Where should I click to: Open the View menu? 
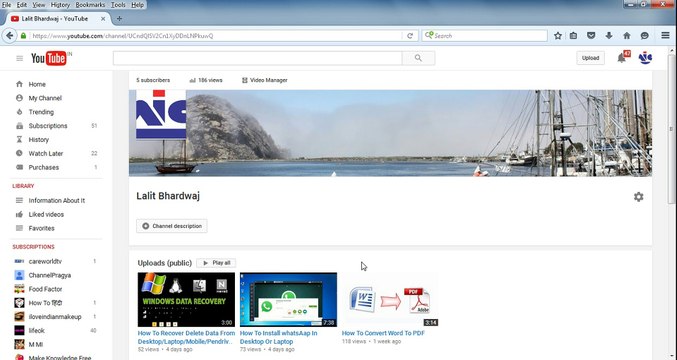click(x=39, y=5)
